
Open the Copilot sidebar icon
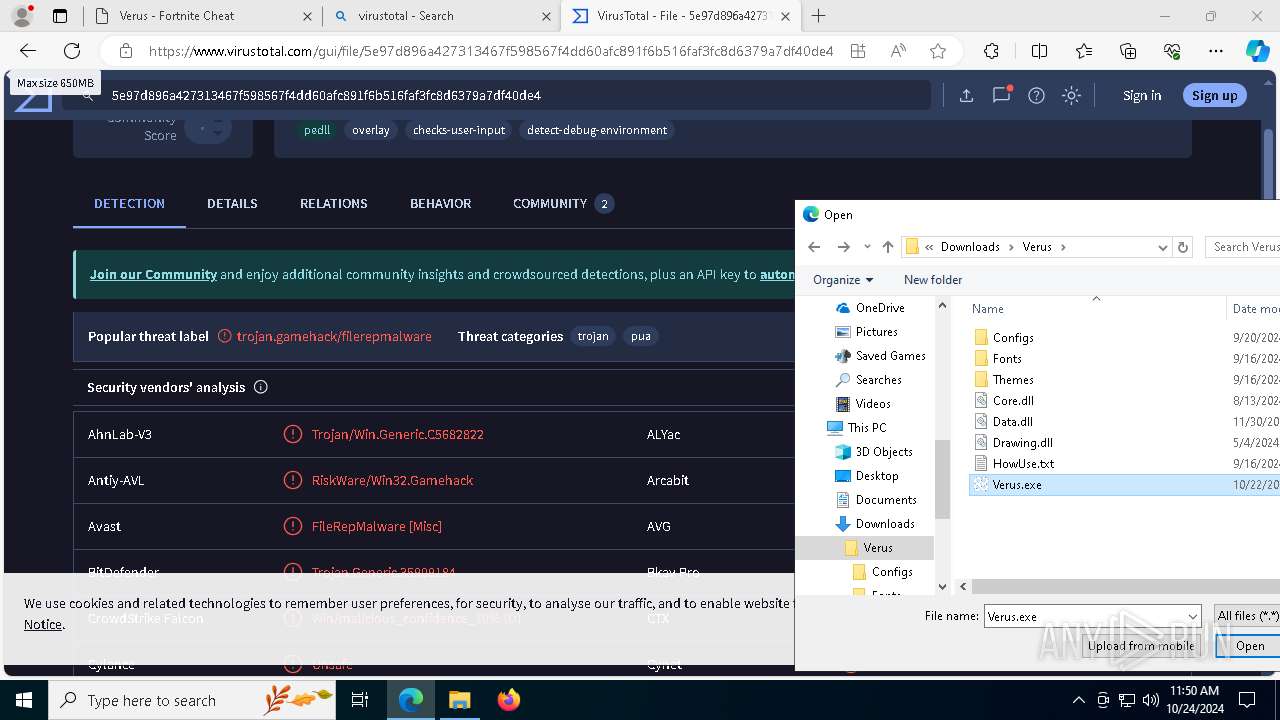point(1257,51)
